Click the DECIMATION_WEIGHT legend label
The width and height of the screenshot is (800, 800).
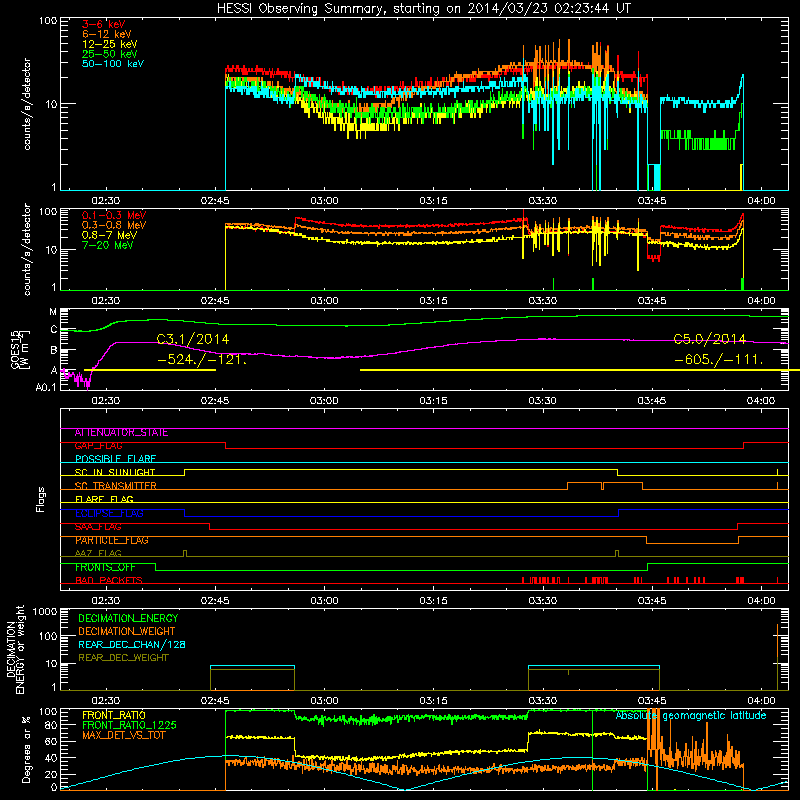click(x=127, y=631)
